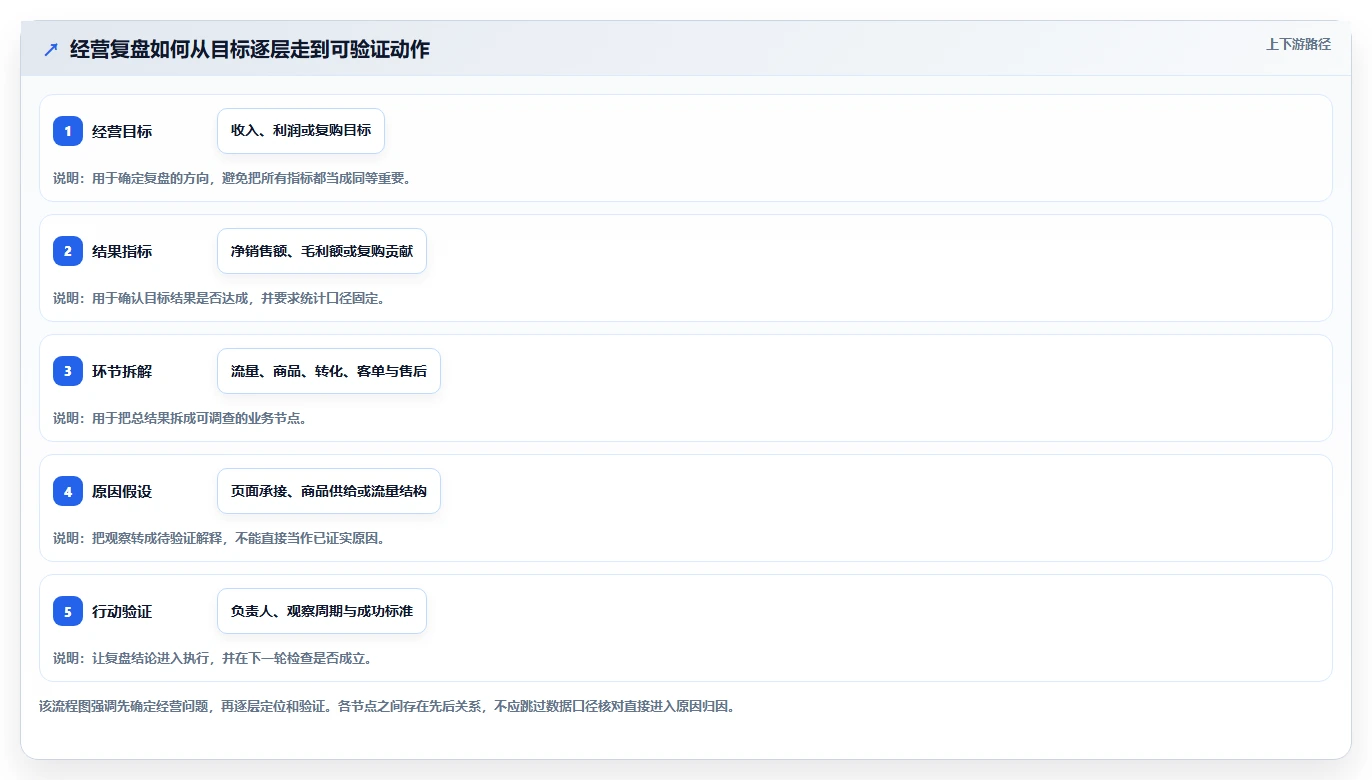The image size is (1372, 780).
Task: Select the step number 3 badge
Action: (x=68, y=371)
